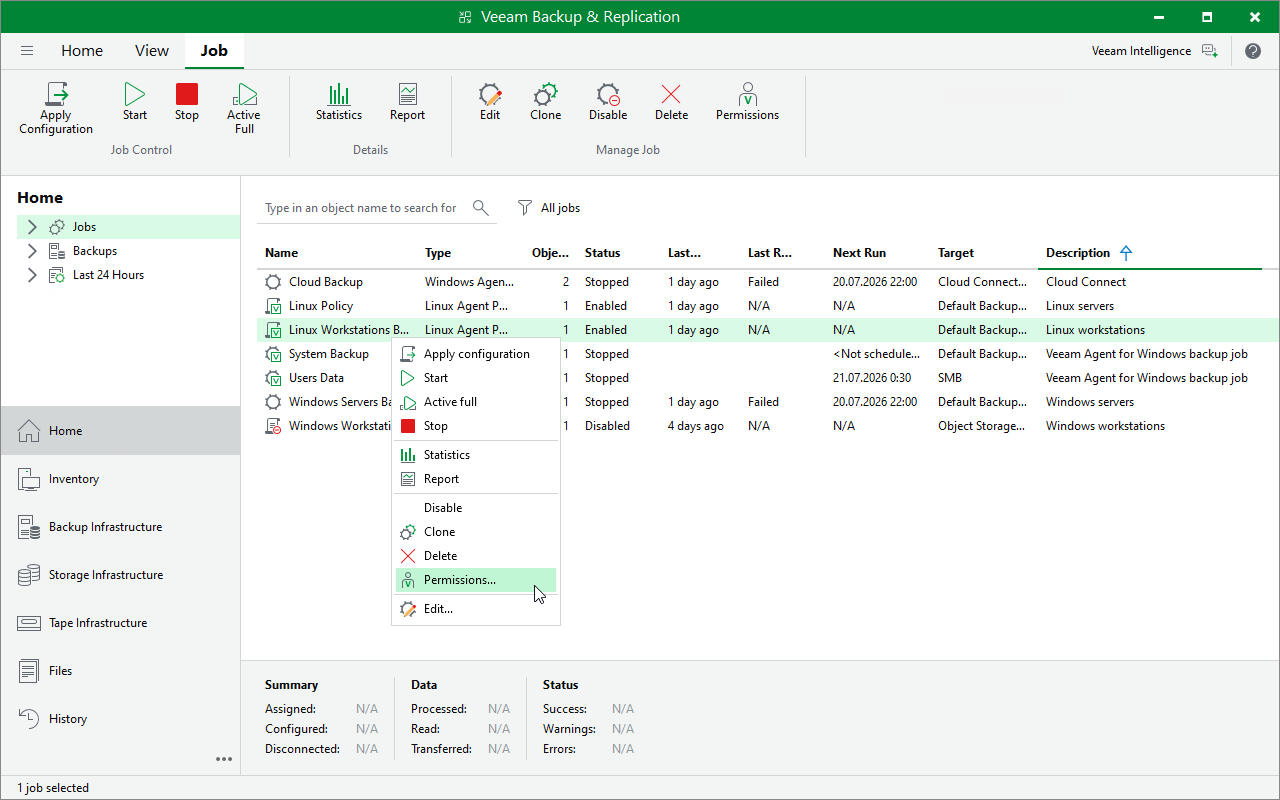Click the Windows Servers job icon

273,402
